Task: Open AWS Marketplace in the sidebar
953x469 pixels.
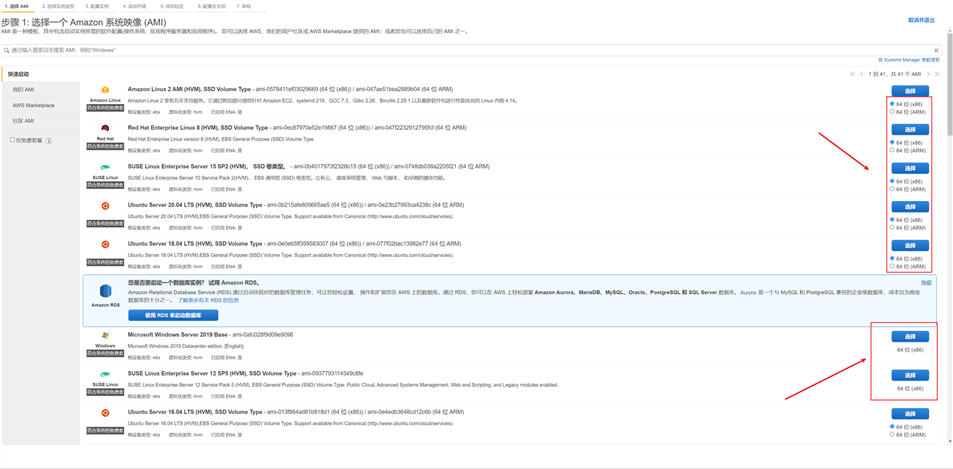Action: pos(40,105)
